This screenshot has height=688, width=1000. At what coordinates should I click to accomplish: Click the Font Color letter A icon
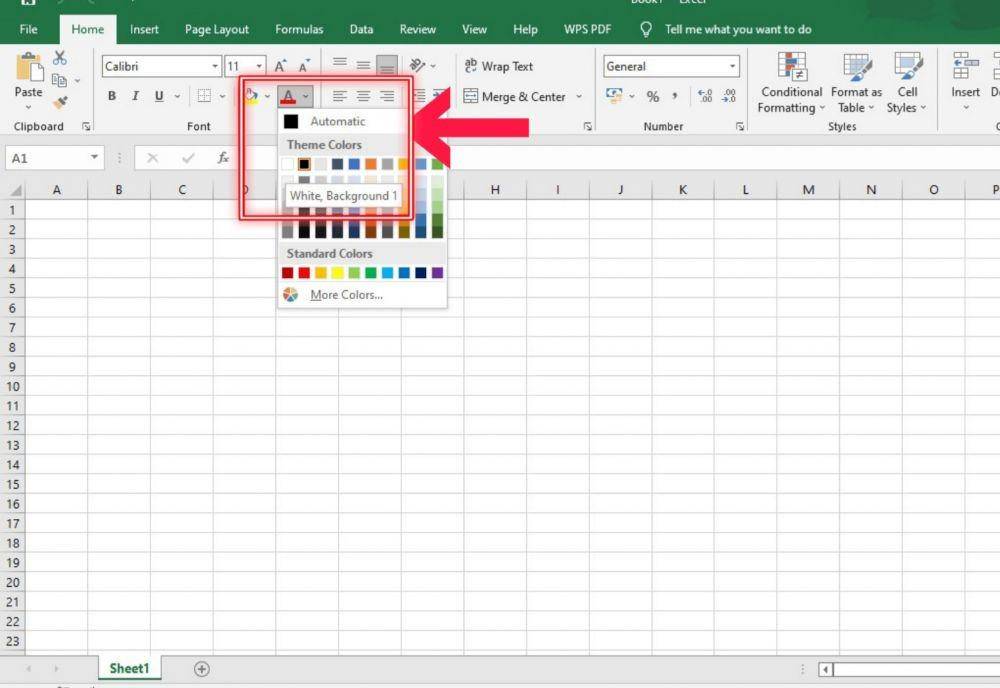(x=288, y=96)
